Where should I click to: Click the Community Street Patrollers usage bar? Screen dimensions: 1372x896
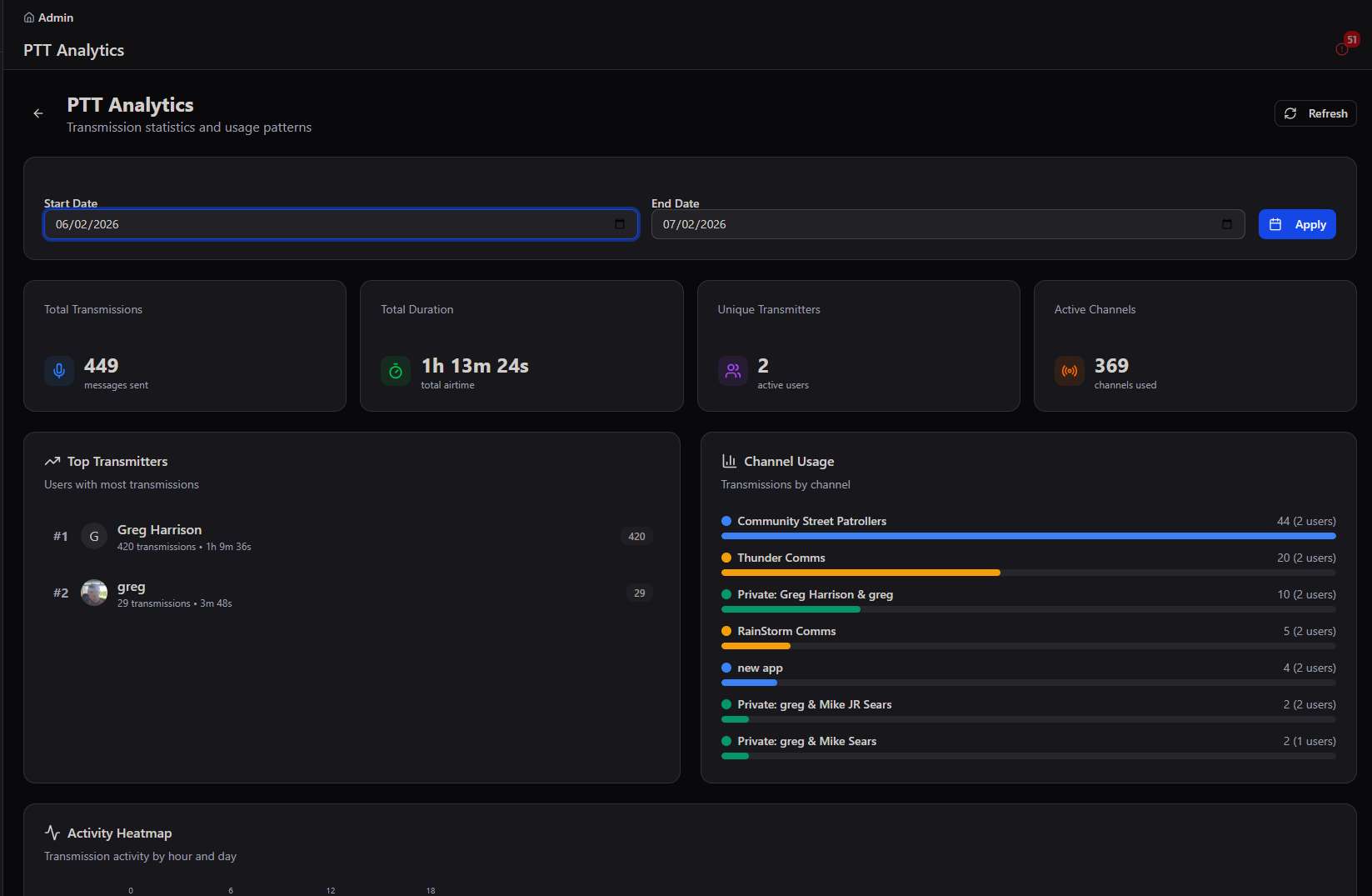[x=1028, y=536]
